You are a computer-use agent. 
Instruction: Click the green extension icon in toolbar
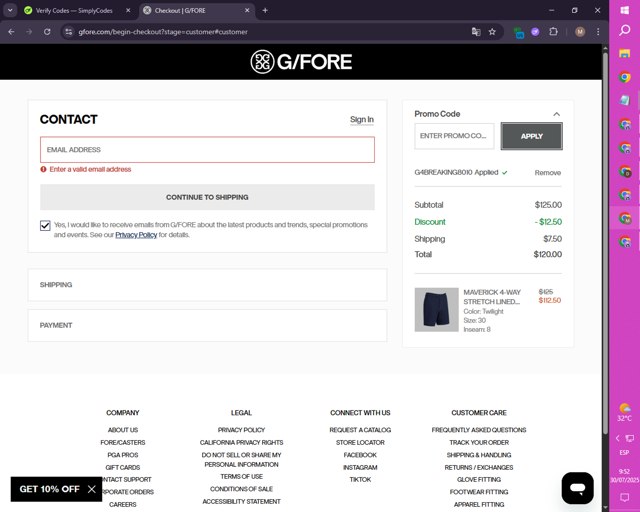tap(519, 32)
